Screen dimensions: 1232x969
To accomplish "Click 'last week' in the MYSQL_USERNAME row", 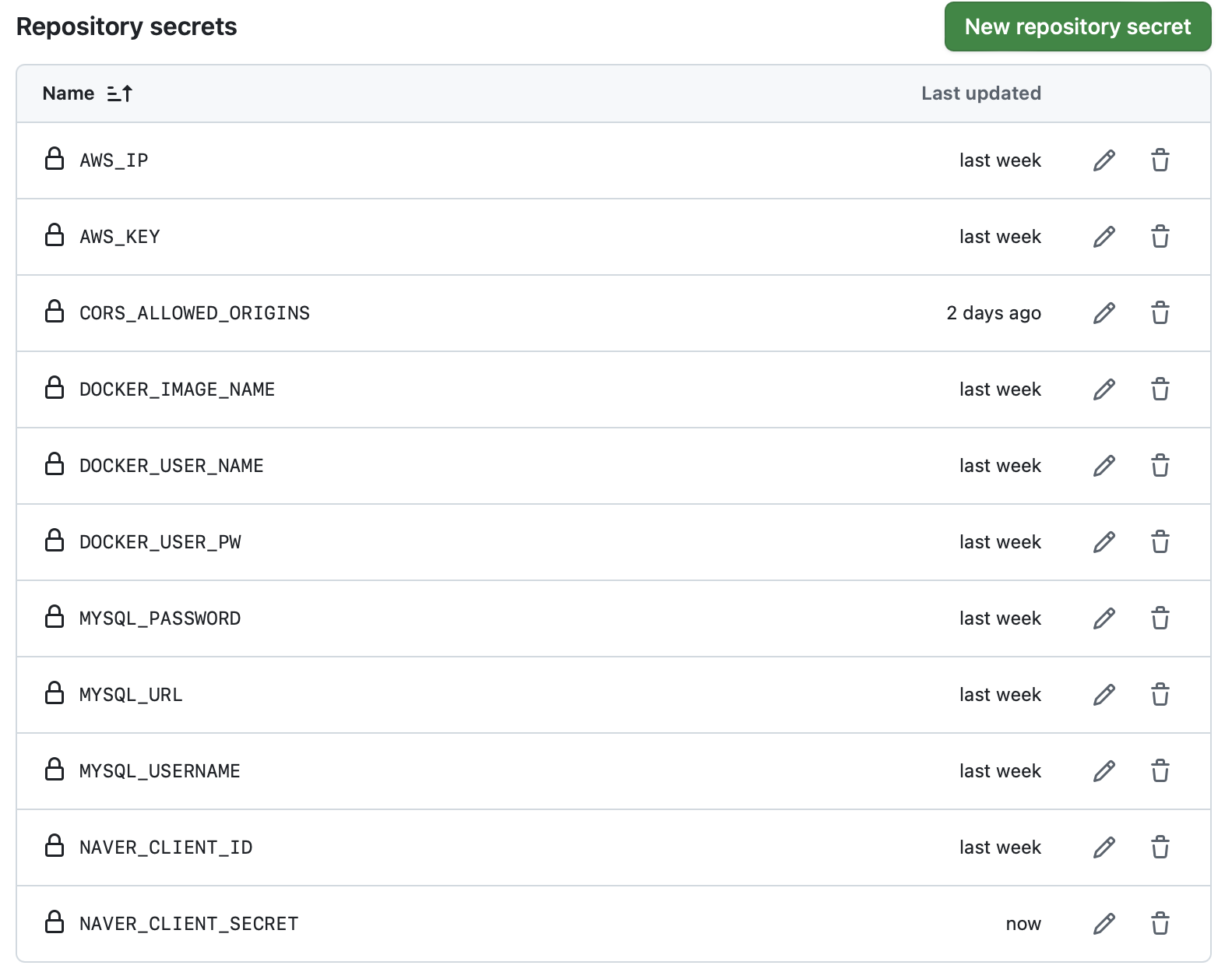I will 1000,771.
